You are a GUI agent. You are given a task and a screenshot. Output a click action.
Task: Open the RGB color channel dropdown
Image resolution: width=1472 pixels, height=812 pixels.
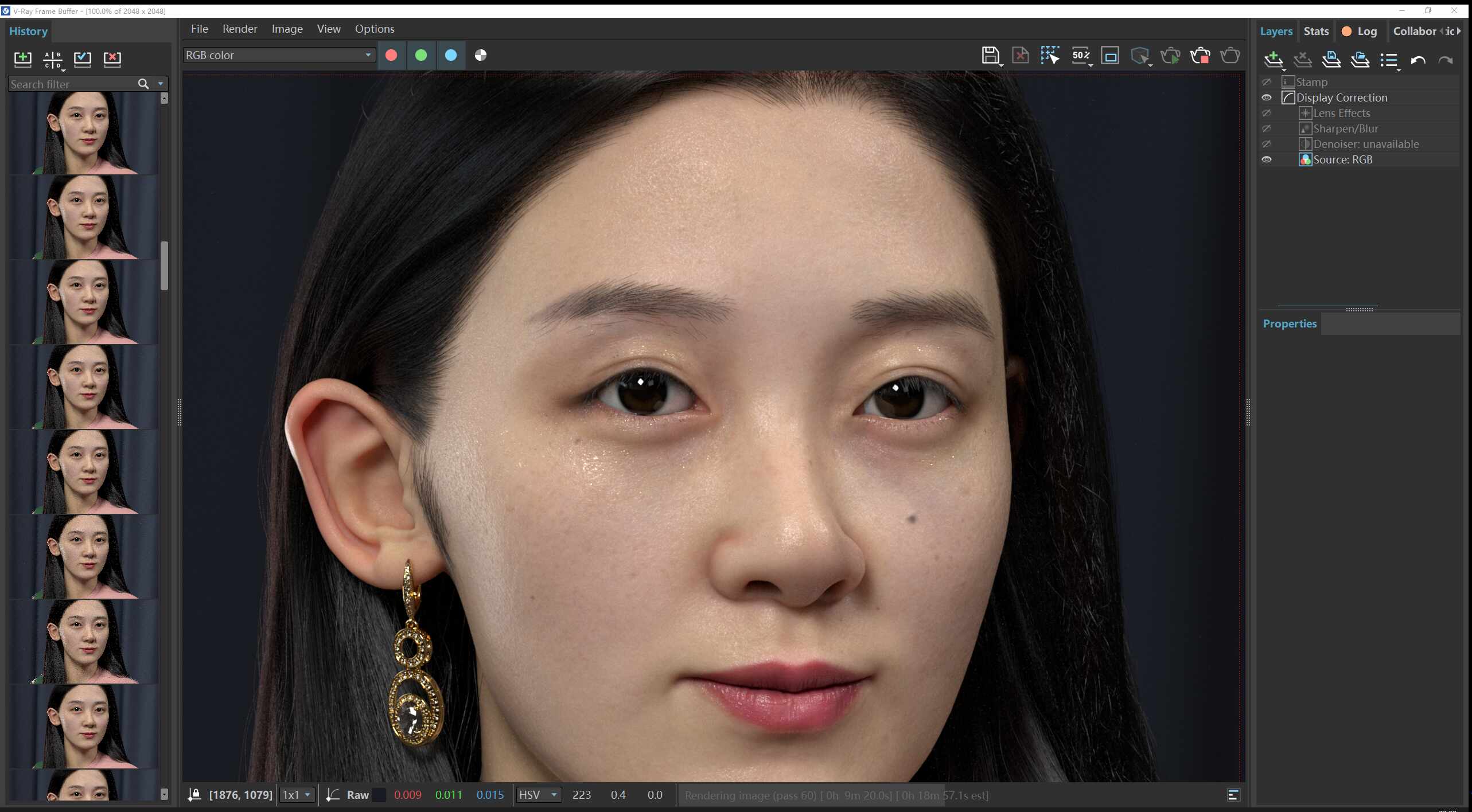coord(279,55)
